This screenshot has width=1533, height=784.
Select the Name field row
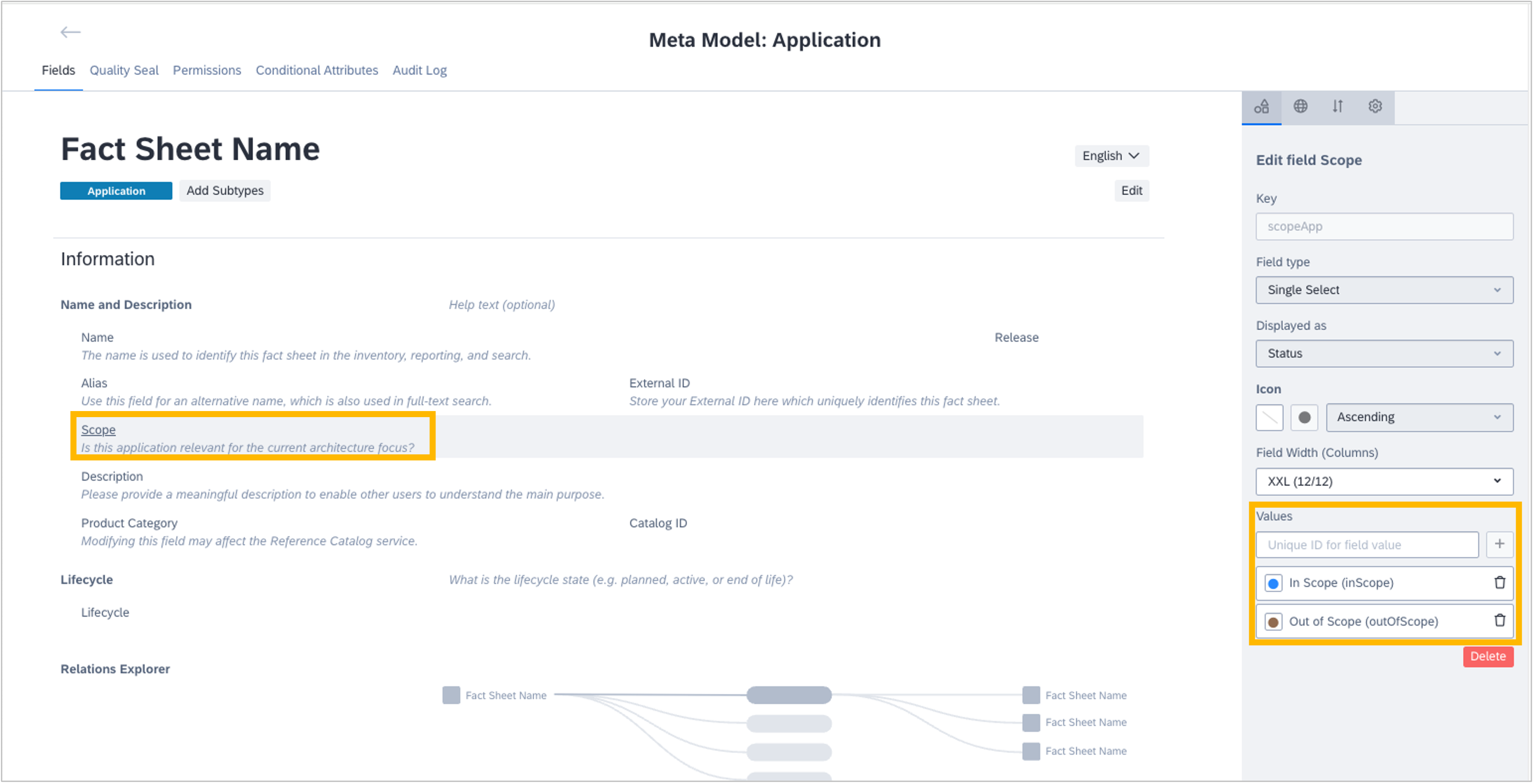(x=97, y=337)
